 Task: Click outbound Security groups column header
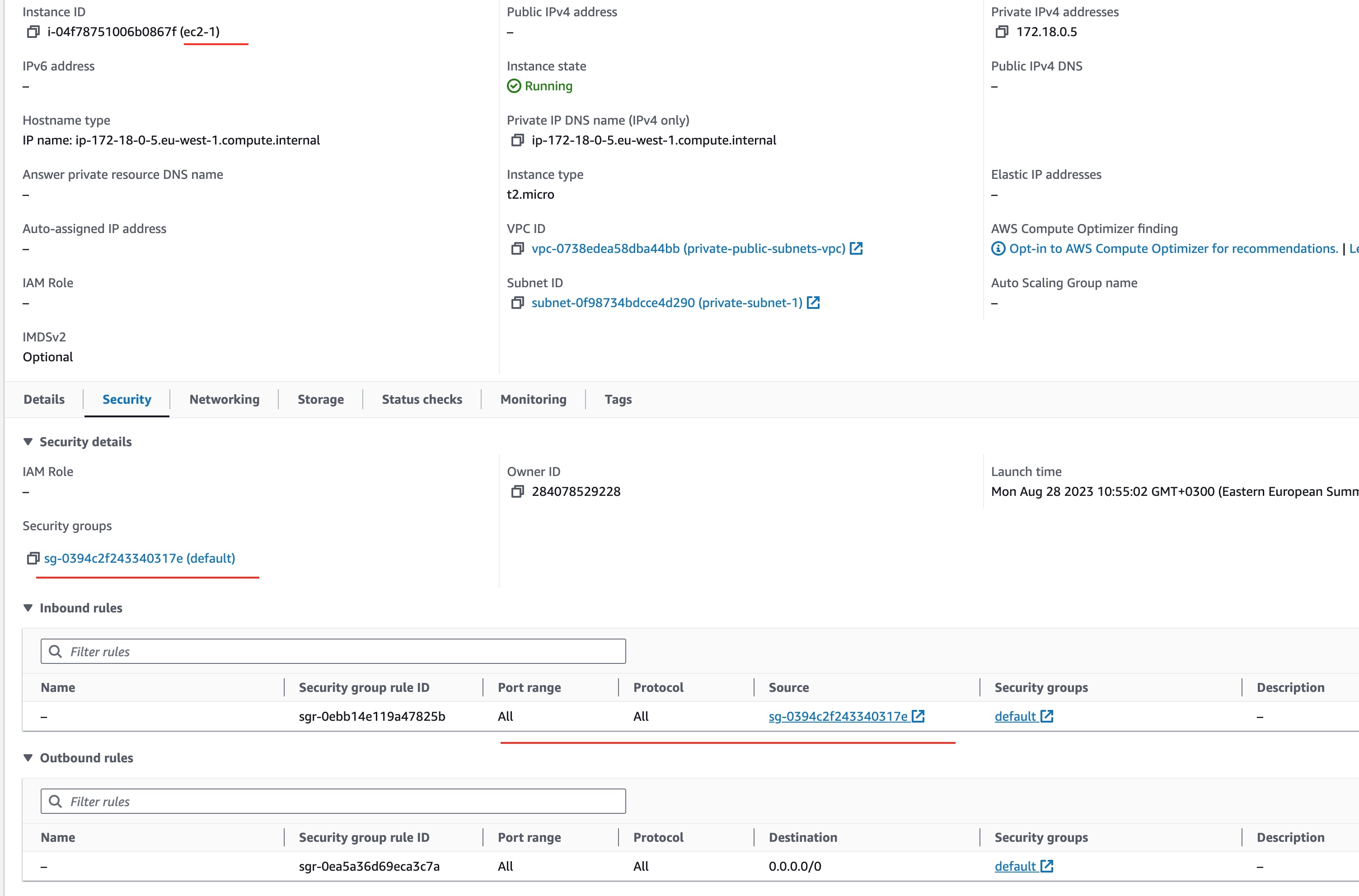[x=1040, y=837]
